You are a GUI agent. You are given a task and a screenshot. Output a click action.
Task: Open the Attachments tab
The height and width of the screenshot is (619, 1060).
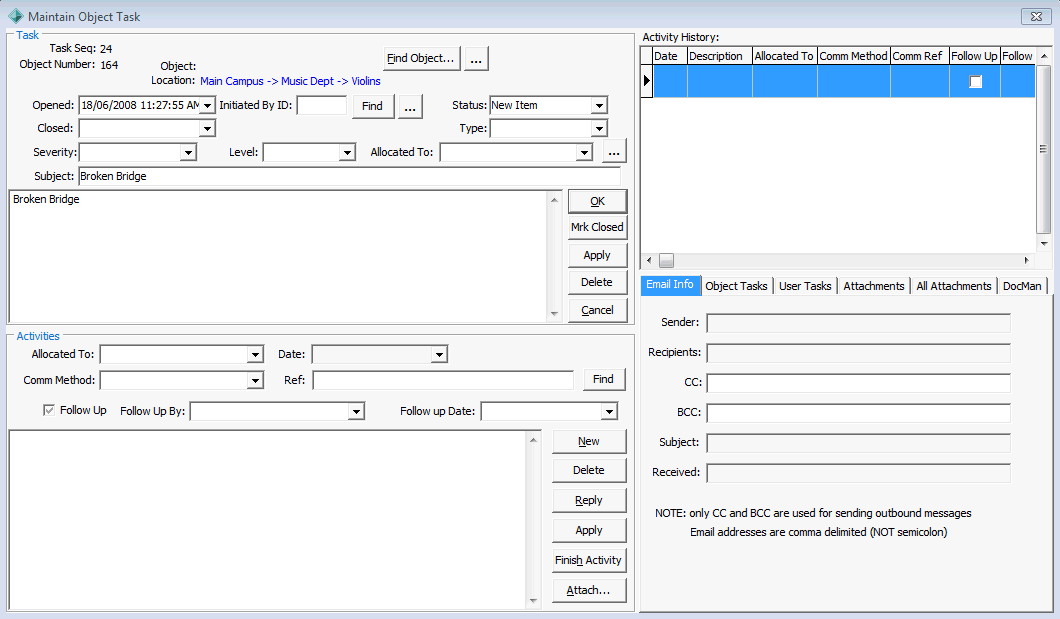873,286
